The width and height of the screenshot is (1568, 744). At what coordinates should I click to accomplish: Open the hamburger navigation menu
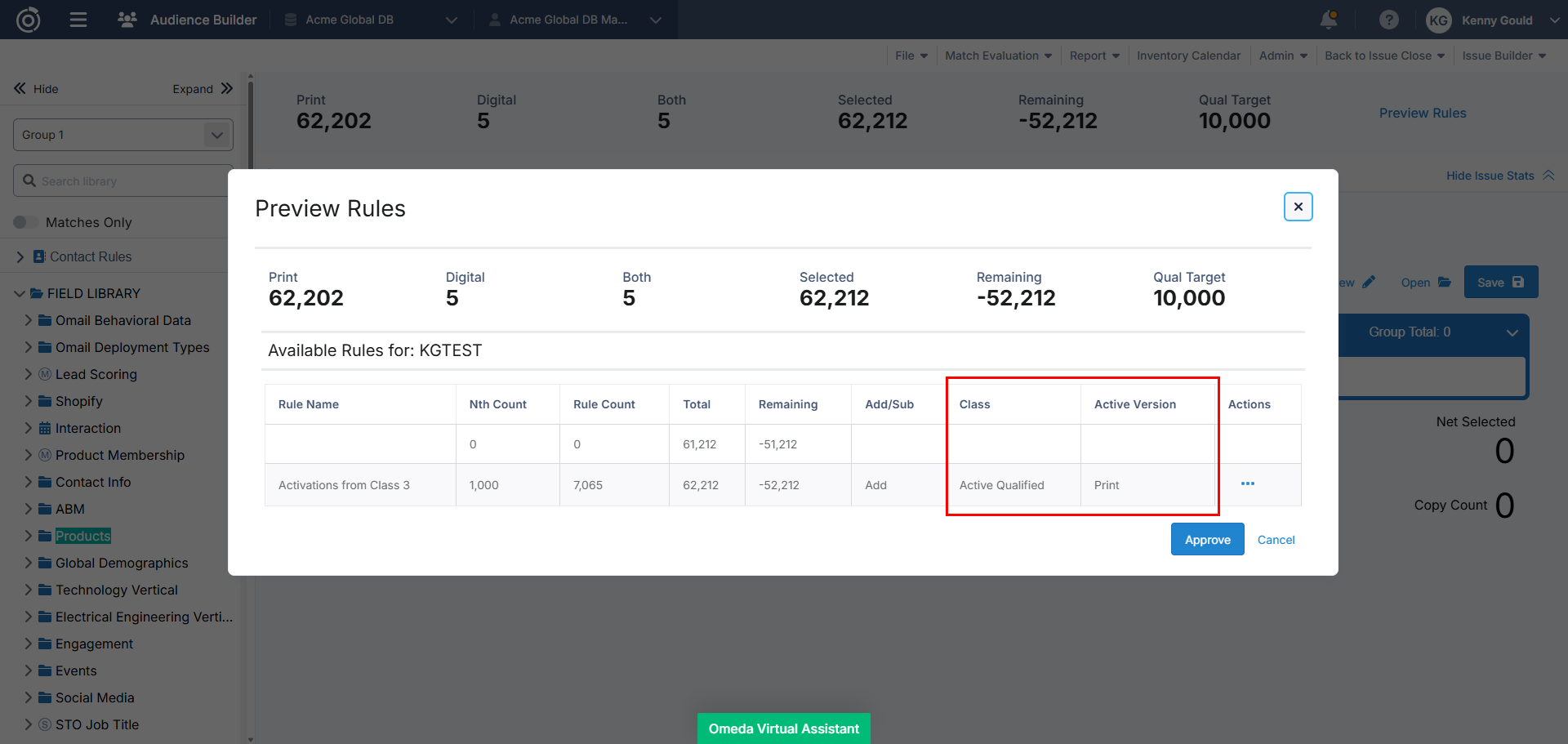(x=78, y=20)
